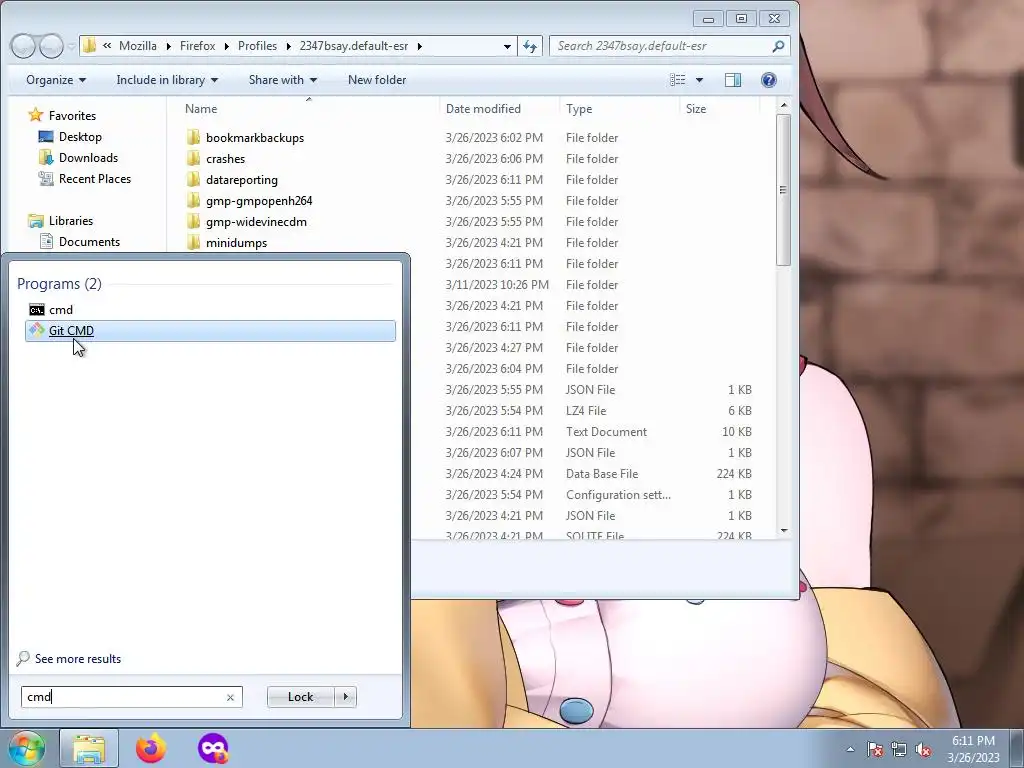Image resolution: width=1024 pixels, height=768 pixels.
Task: Select Documents library in navigation pane
Action: point(89,242)
